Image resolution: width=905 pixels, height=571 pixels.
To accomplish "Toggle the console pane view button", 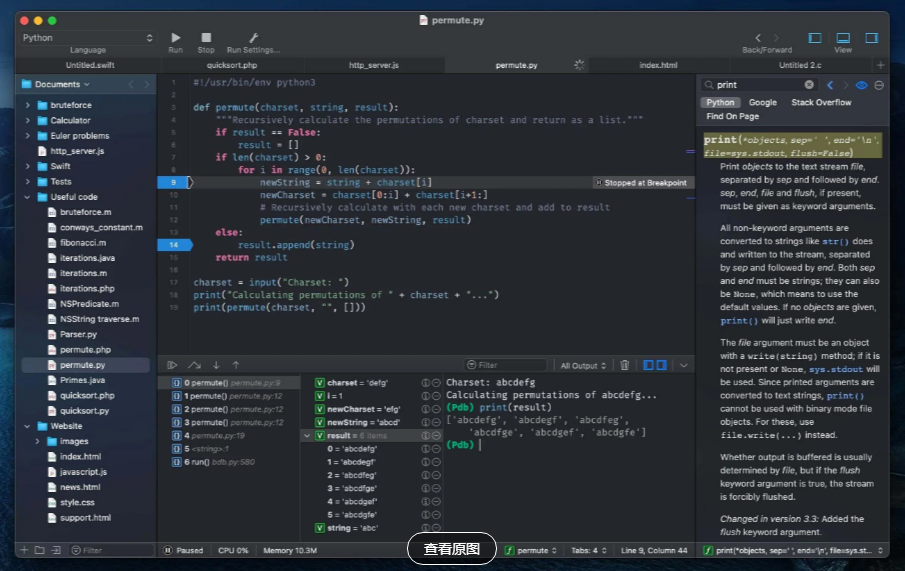I will tap(661, 365).
